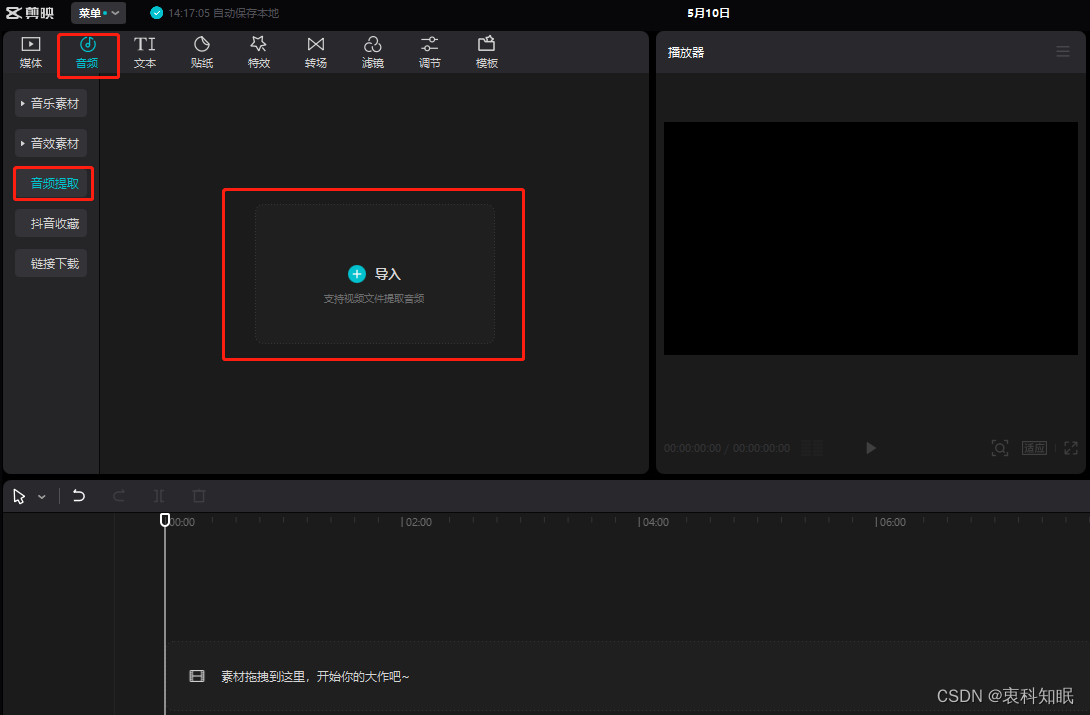Click the undo arrow in timeline toolbar
Viewport: 1090px width, 715px height.
[79, 496]
